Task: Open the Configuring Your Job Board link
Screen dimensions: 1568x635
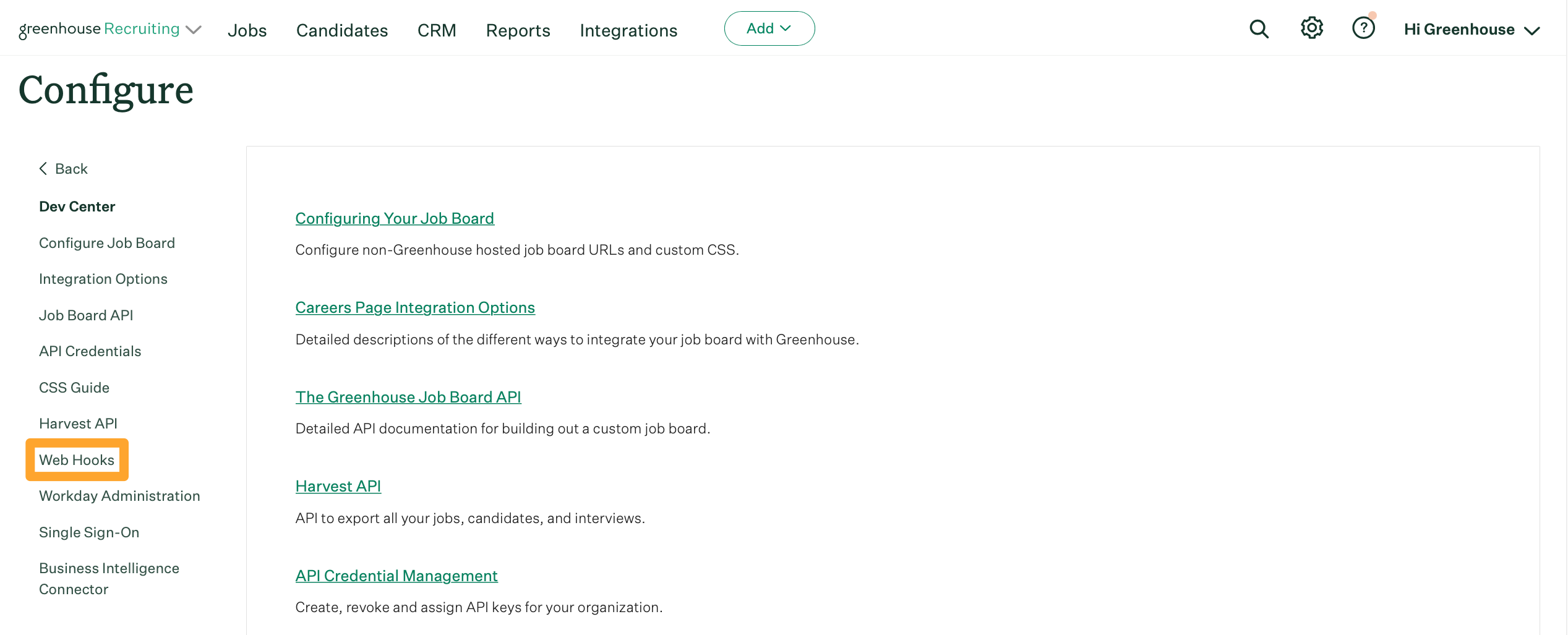Action: point(395,218)
